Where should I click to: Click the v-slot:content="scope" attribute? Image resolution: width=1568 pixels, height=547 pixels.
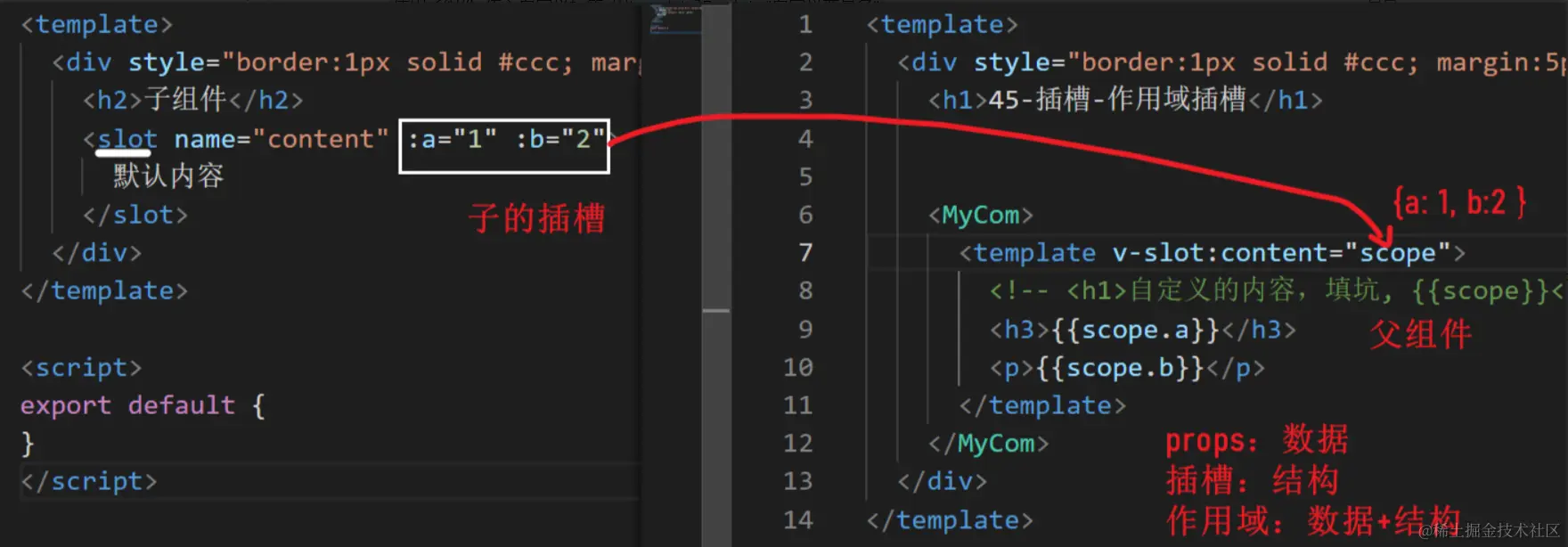click(x=1282, y=253)
